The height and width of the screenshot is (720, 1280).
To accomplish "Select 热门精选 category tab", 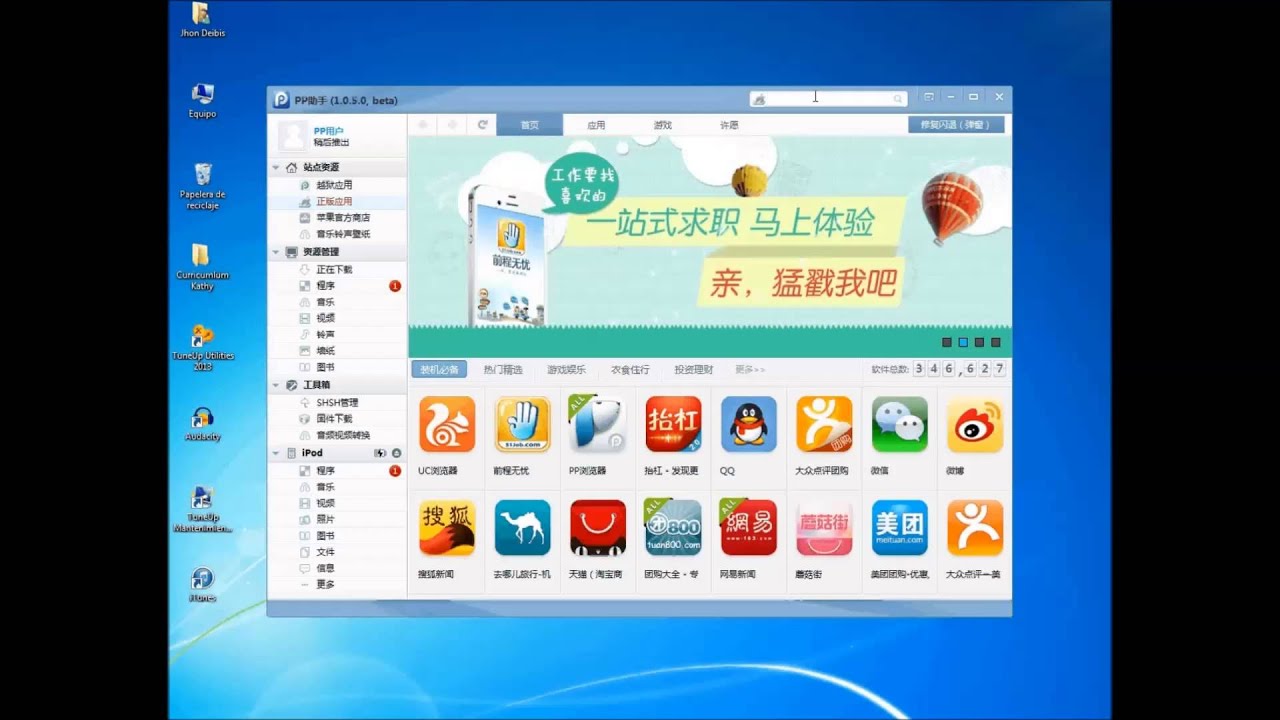I will [503, 370].
